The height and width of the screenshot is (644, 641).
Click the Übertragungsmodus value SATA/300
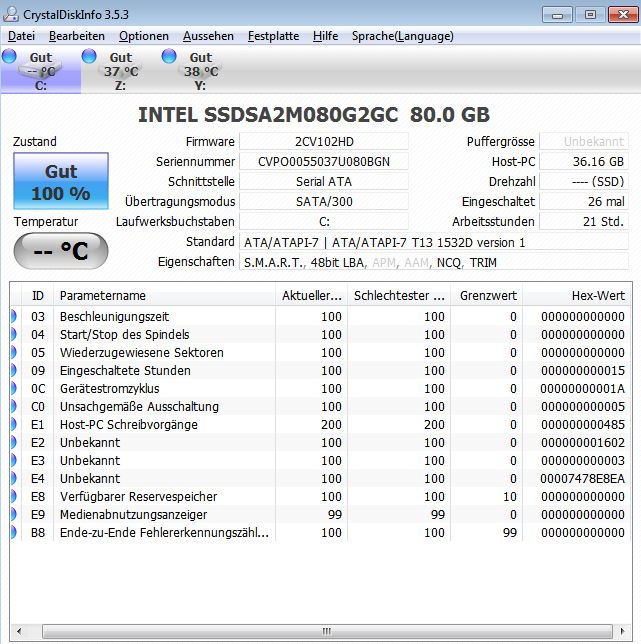(x=324, y=202)
